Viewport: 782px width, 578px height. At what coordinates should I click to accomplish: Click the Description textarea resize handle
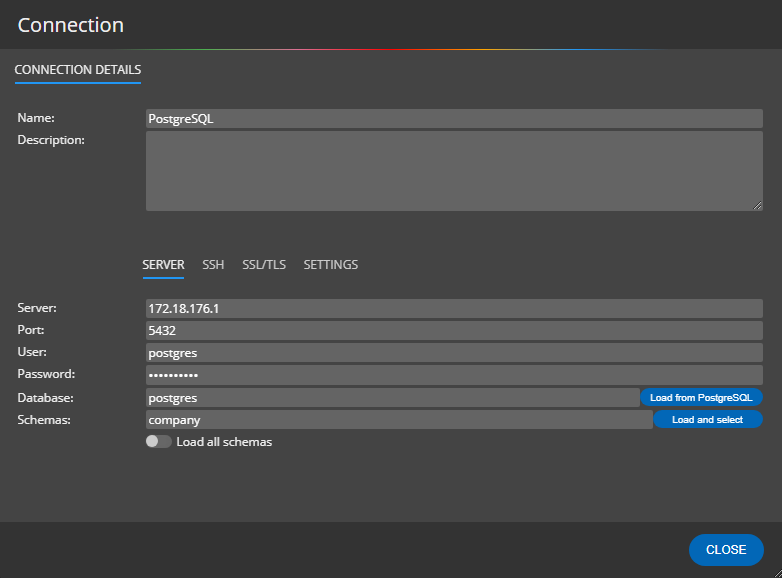(x=757, y=205)
